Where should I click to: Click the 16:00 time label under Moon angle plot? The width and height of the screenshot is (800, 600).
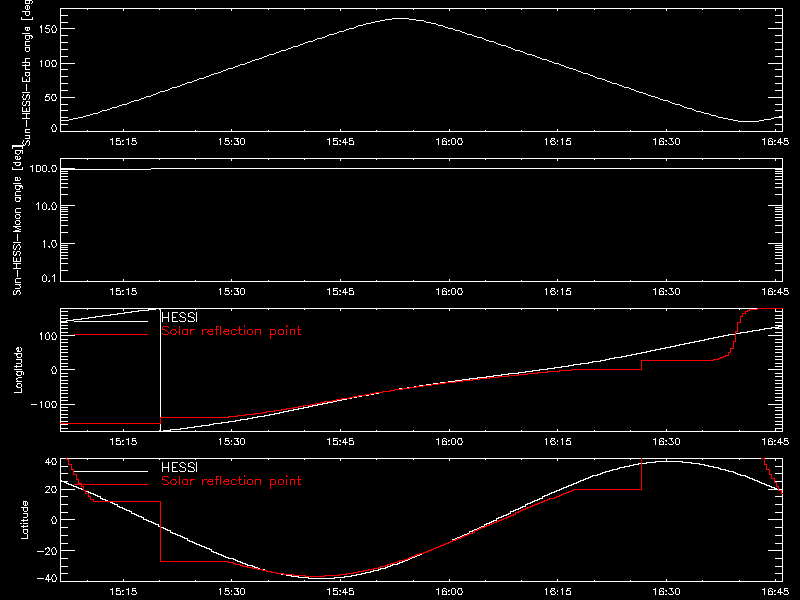(449, 292)
